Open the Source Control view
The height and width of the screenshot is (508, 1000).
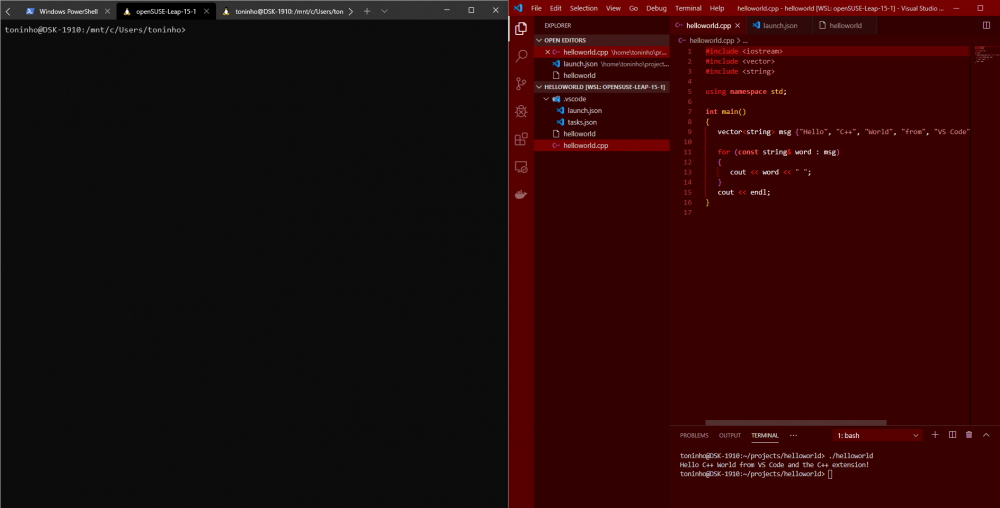[x=521, y=84]
